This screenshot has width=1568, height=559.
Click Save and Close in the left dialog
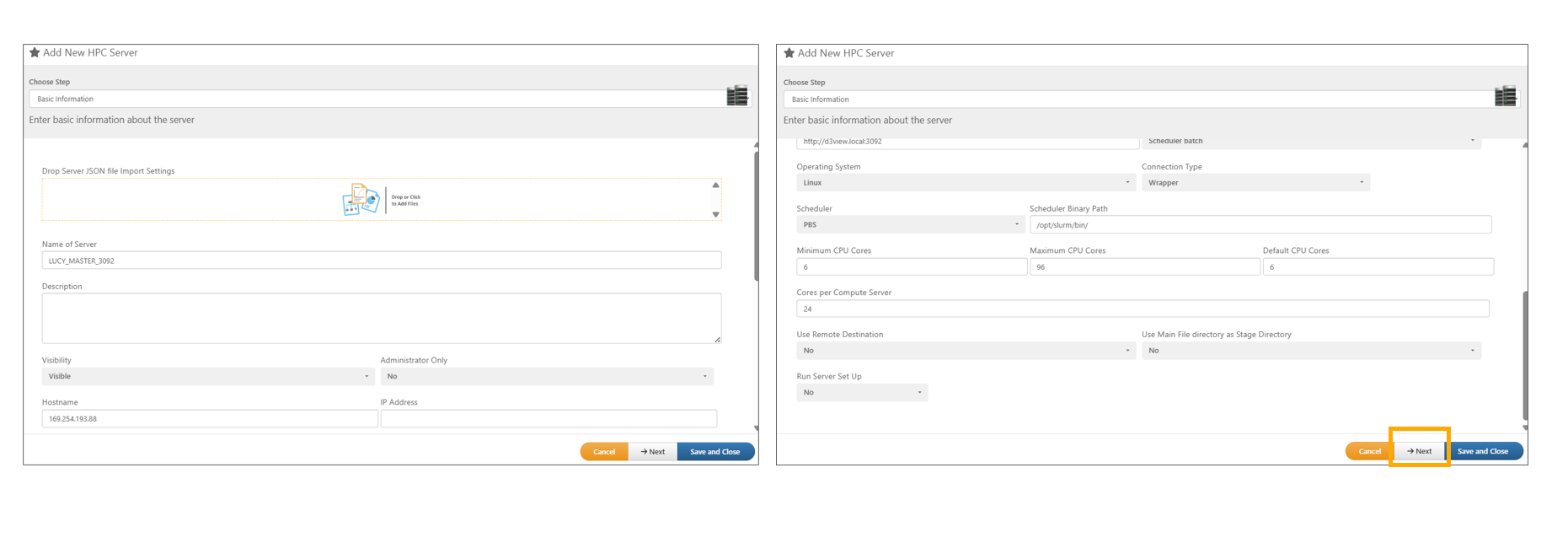click(714, 452)
